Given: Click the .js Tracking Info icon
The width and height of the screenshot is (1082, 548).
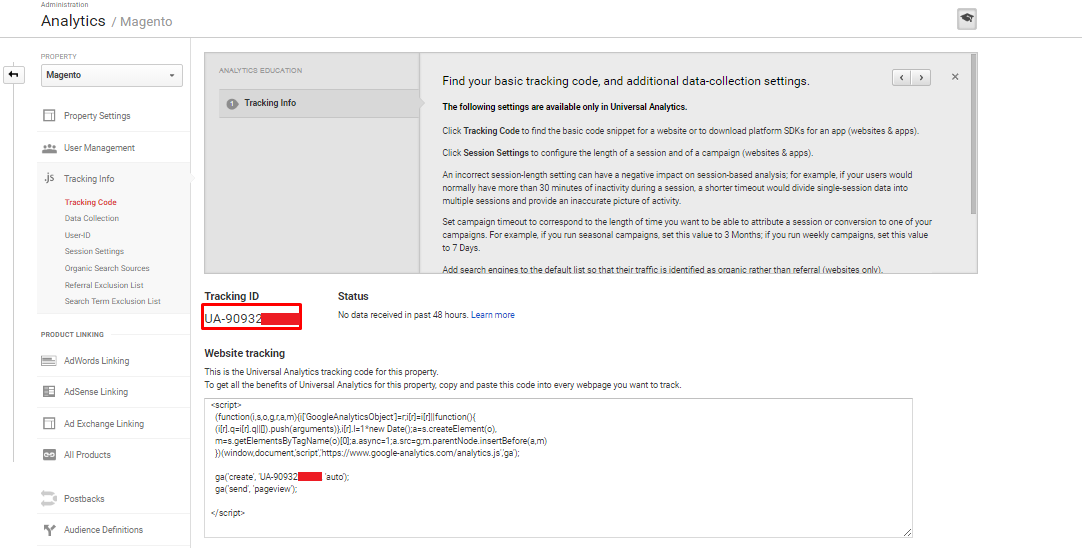Looking at the screenshot, I should (x=49, y=178).
